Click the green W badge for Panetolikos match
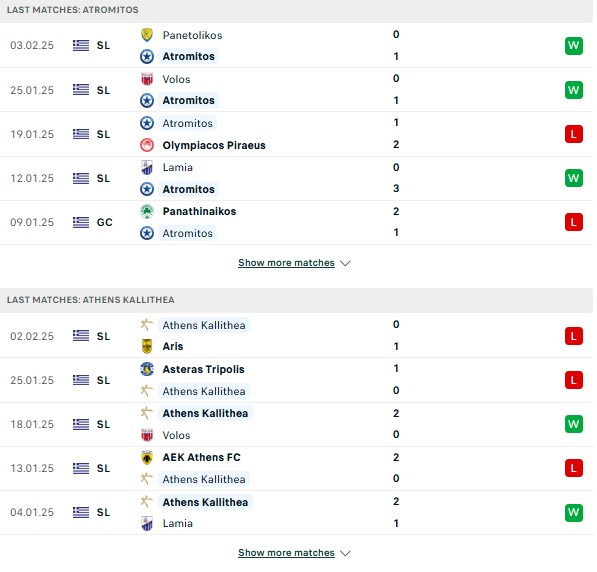The width and height of the screenshot is (597, 572). (574, 46)
